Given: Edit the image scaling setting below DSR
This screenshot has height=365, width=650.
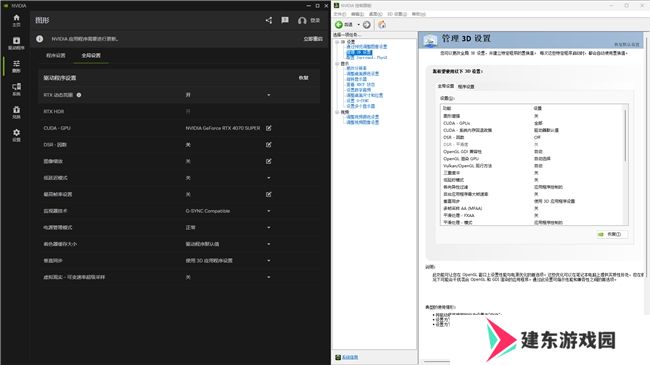Looking at the screenshot, I should pos(269,161).
